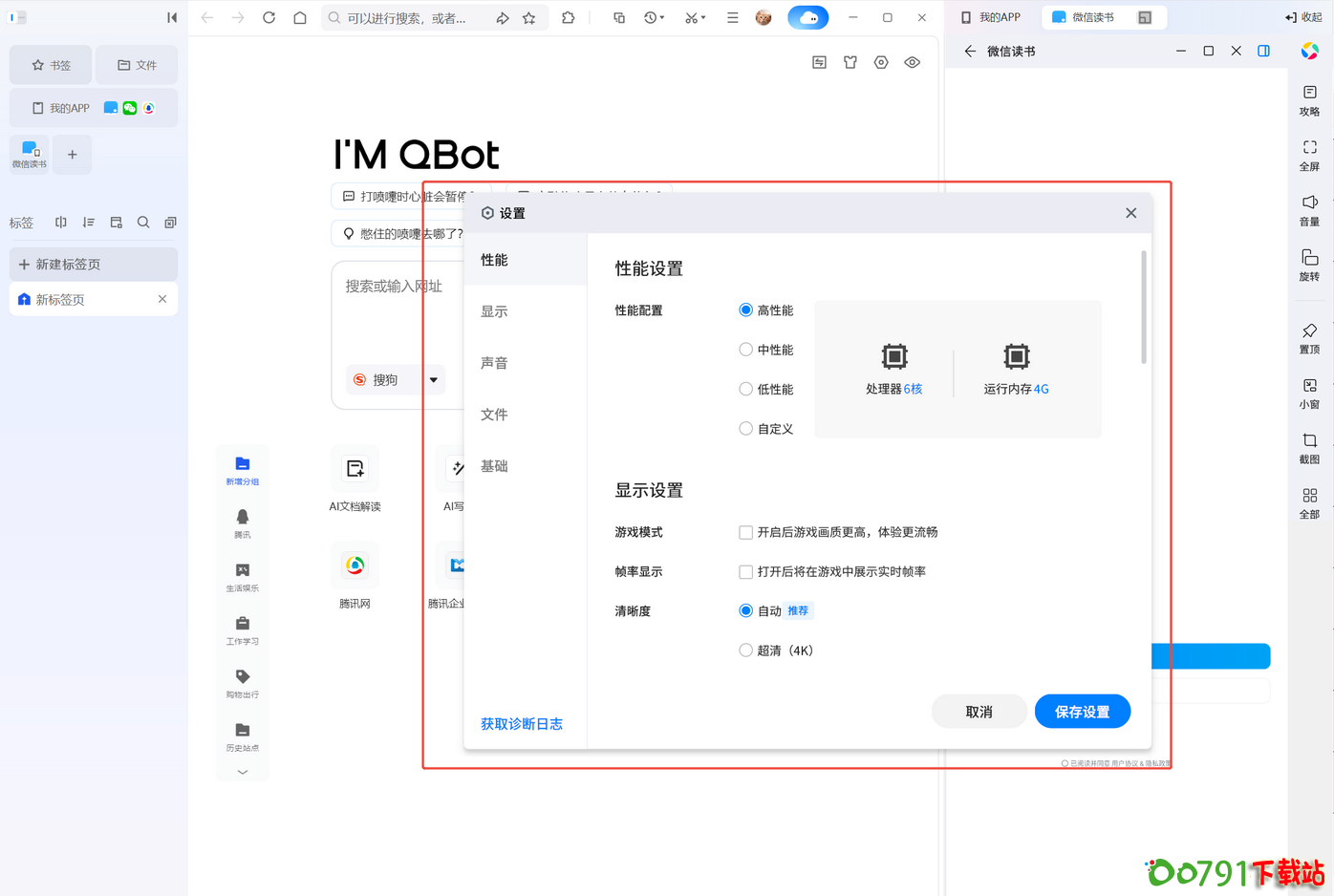Click the eye-care mode icon on the toolbar
Viewport: 1334px width, 896px height.
pos(912,61)
